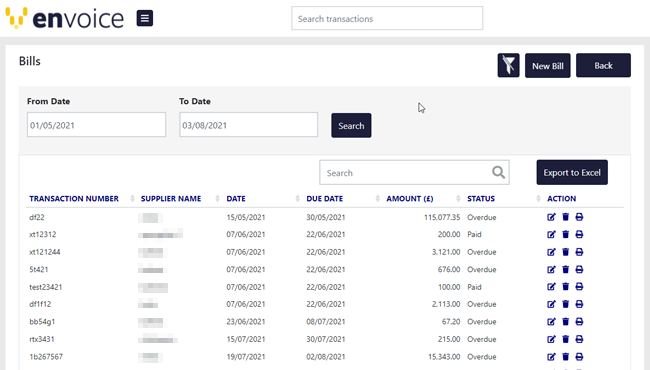
Task: Delete bill bb54g1 using trash icon
Action: tap(565, 322)
